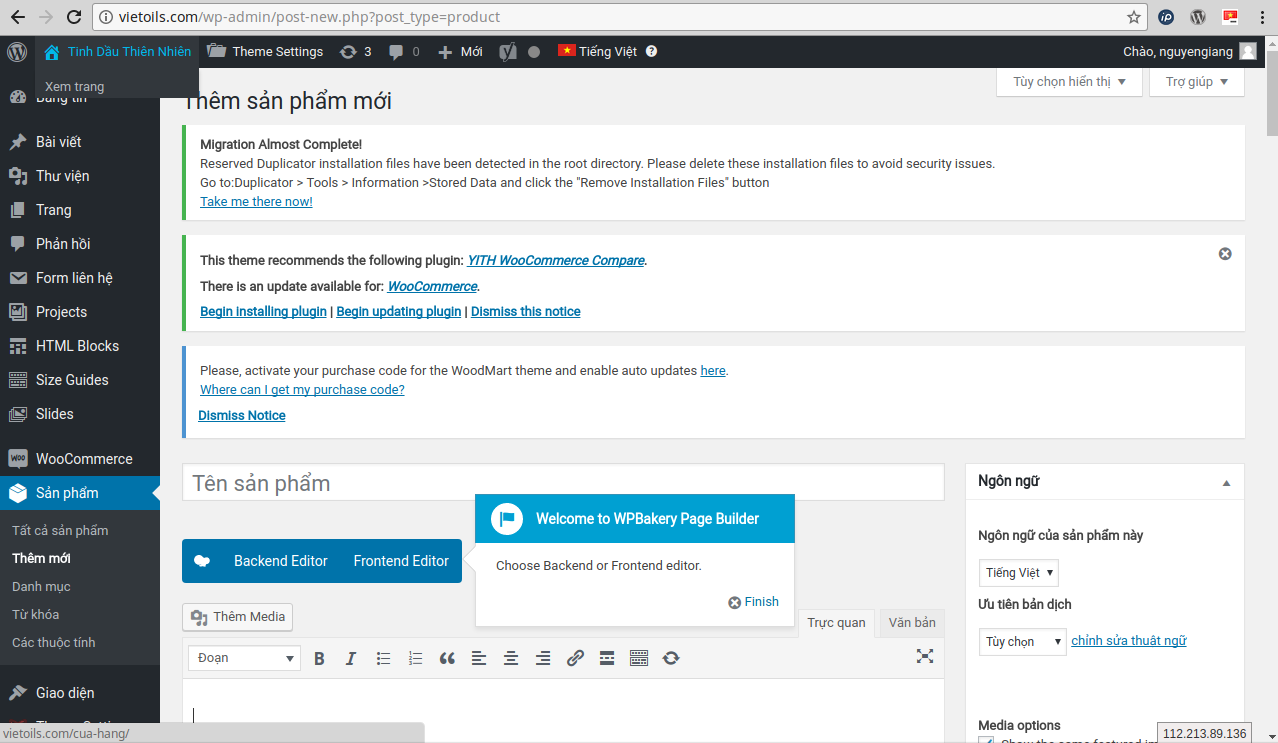Open the paragraph format dropdown "Đoạn"

(244, 658)
